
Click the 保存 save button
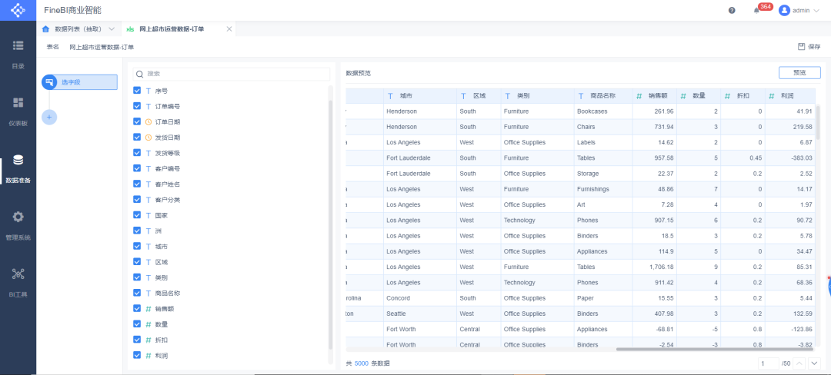[x=810, y=47]
